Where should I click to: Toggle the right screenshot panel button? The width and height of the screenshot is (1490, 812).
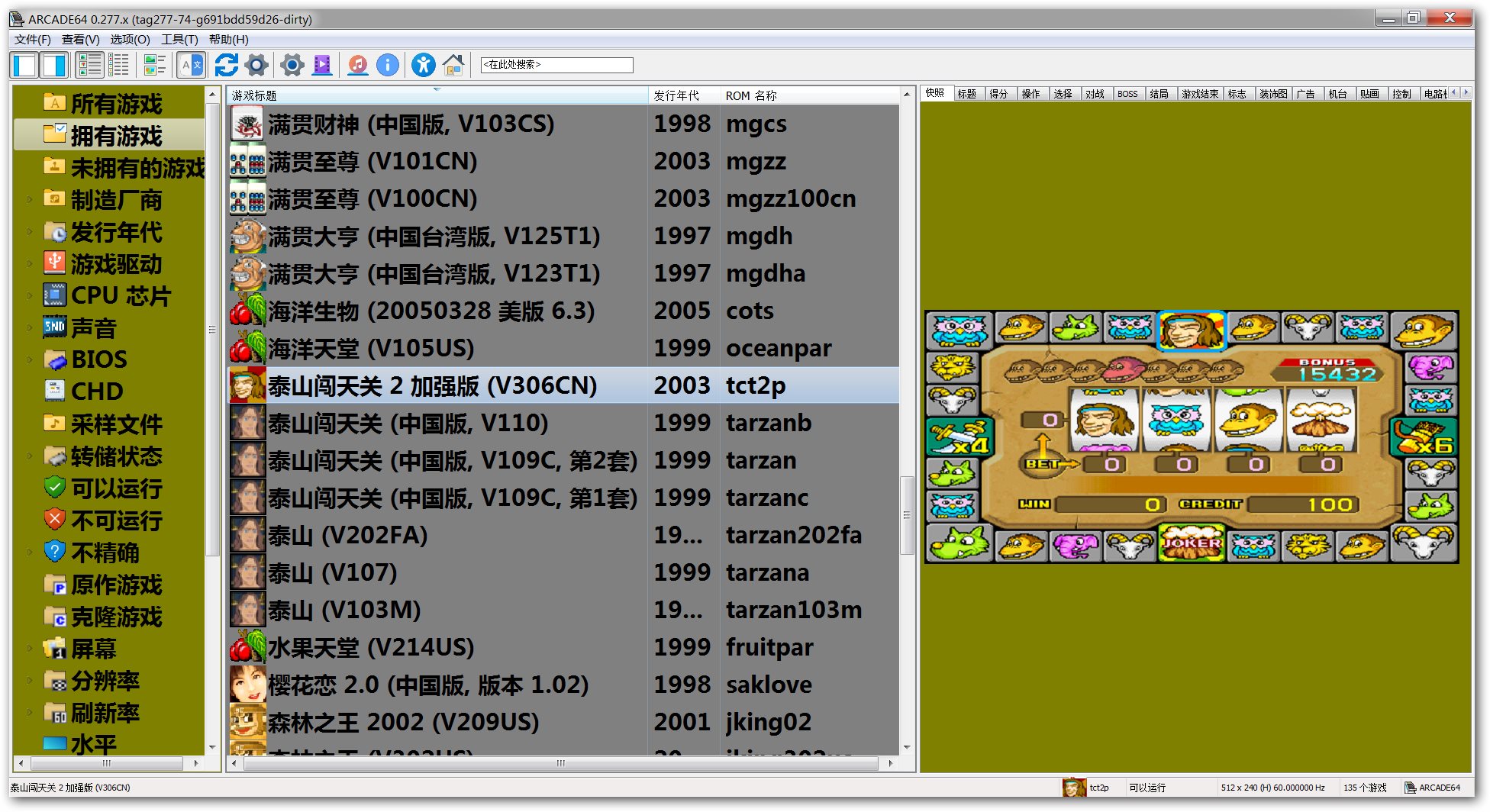[54, 66]
